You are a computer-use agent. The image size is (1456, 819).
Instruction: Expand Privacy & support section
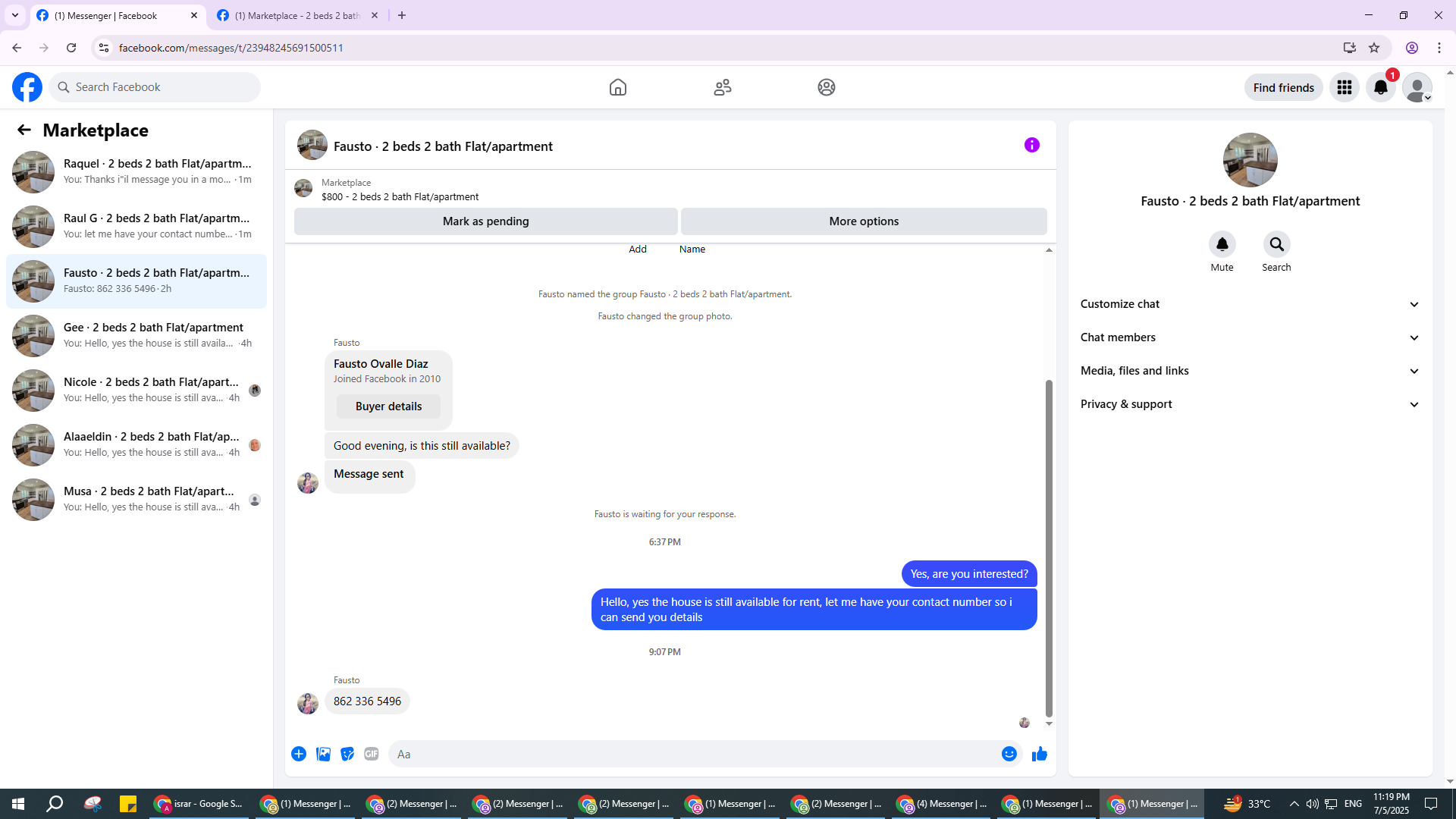1249,404
